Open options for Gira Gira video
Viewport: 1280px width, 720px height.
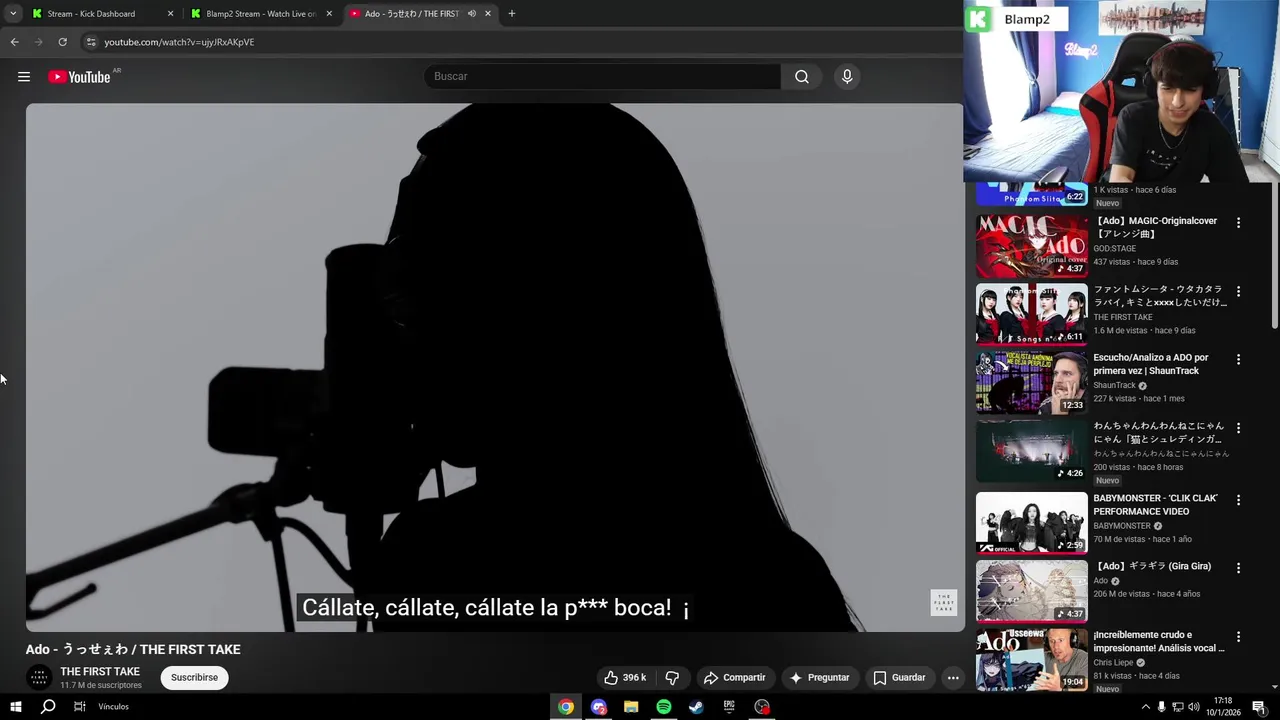click(x=1238, y=568)
